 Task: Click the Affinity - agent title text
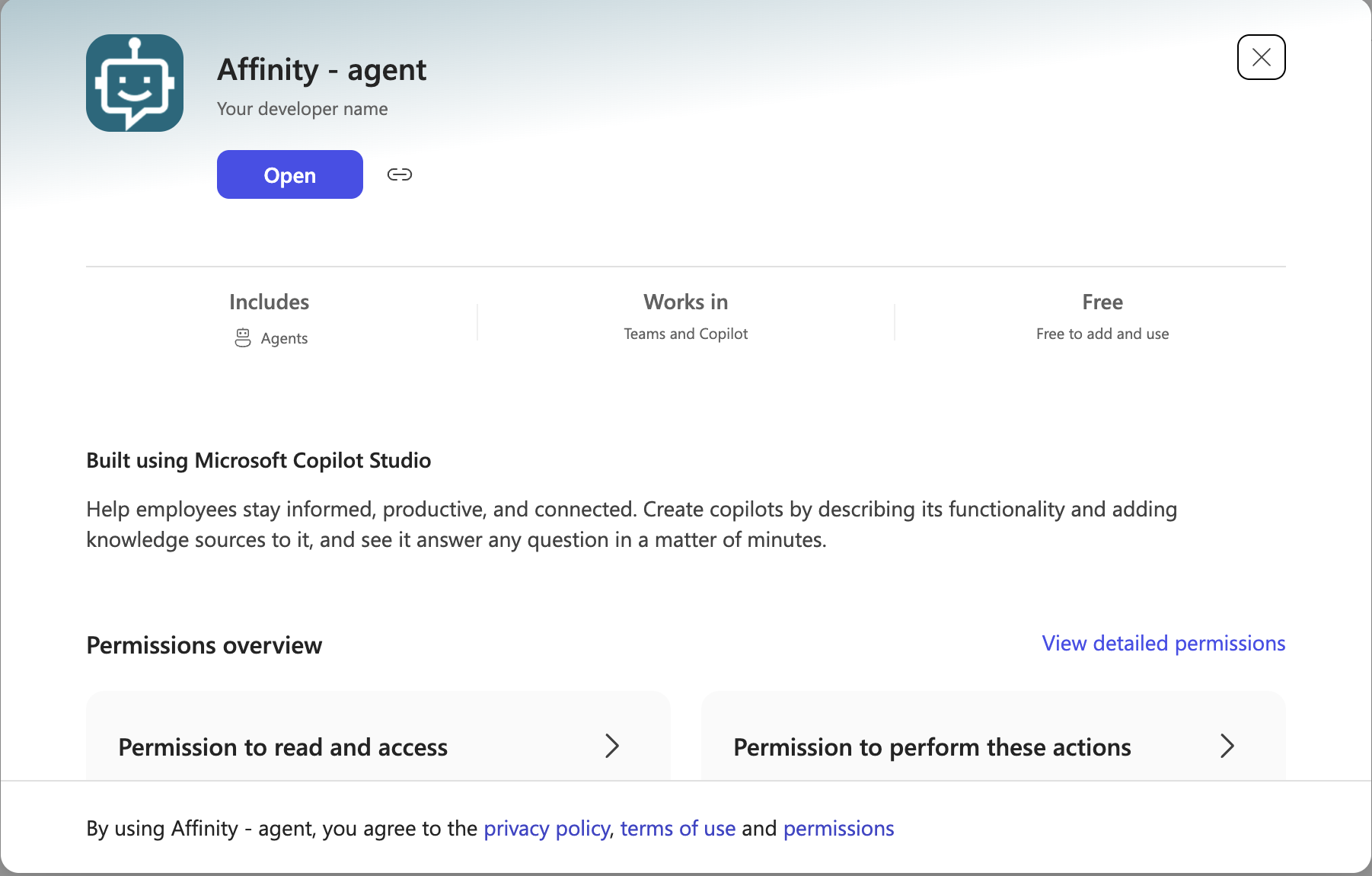point(321,70)
